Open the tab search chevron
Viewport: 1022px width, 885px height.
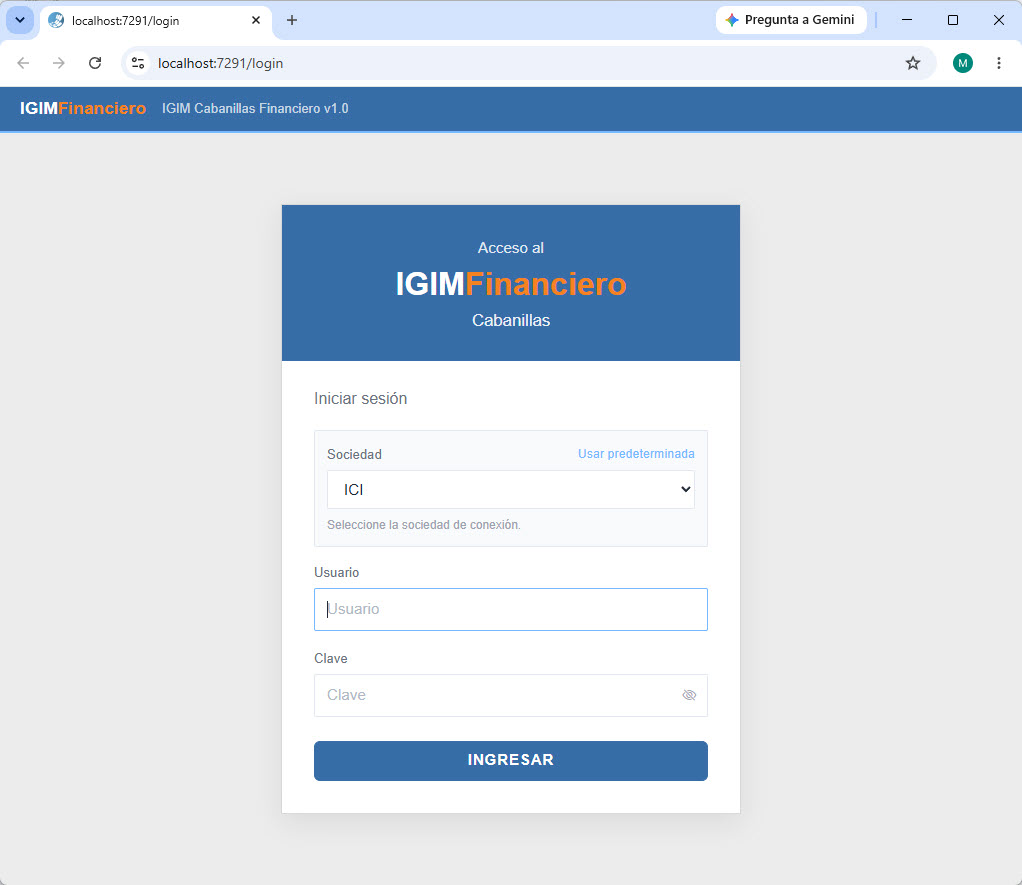(x=20, y=20)
